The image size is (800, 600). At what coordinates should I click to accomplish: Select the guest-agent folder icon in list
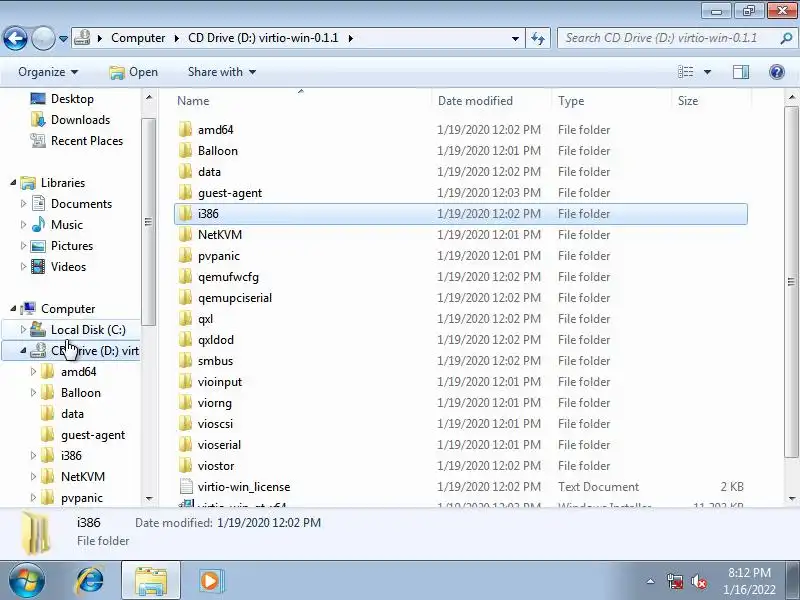[186, 192]
